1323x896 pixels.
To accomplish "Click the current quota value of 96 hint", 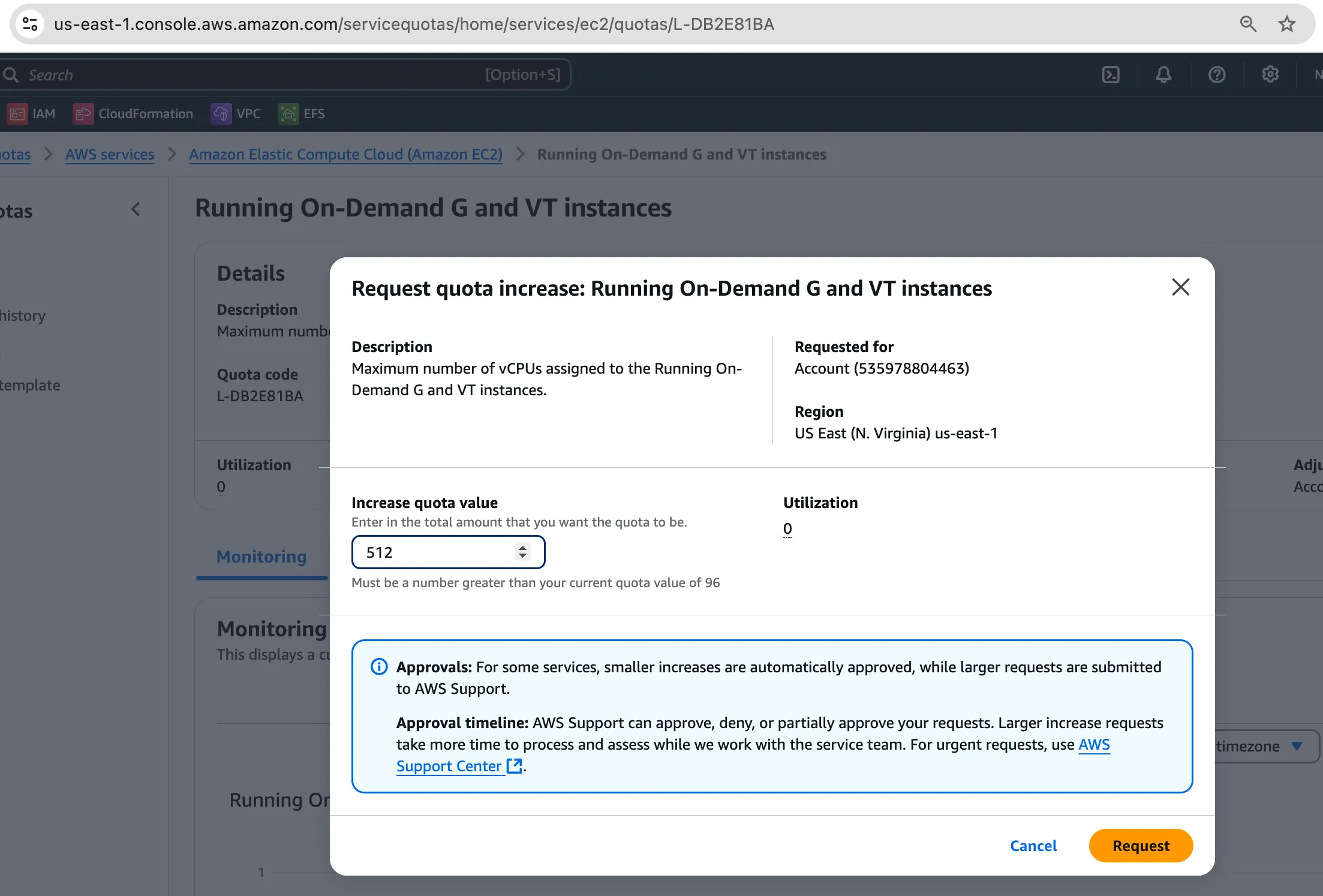I will pyautogui.click(x=536, y=583).
